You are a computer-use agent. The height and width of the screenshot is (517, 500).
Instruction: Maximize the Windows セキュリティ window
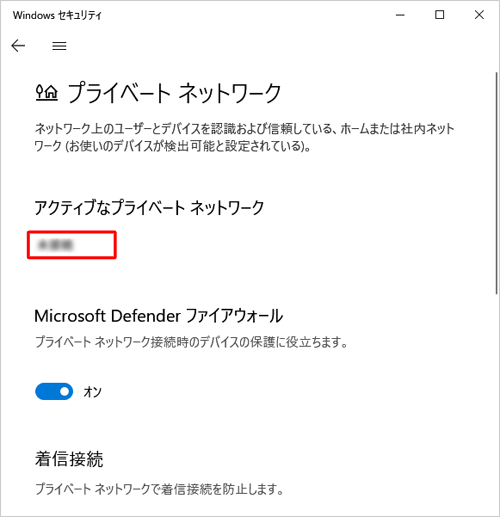click(439, 15)
